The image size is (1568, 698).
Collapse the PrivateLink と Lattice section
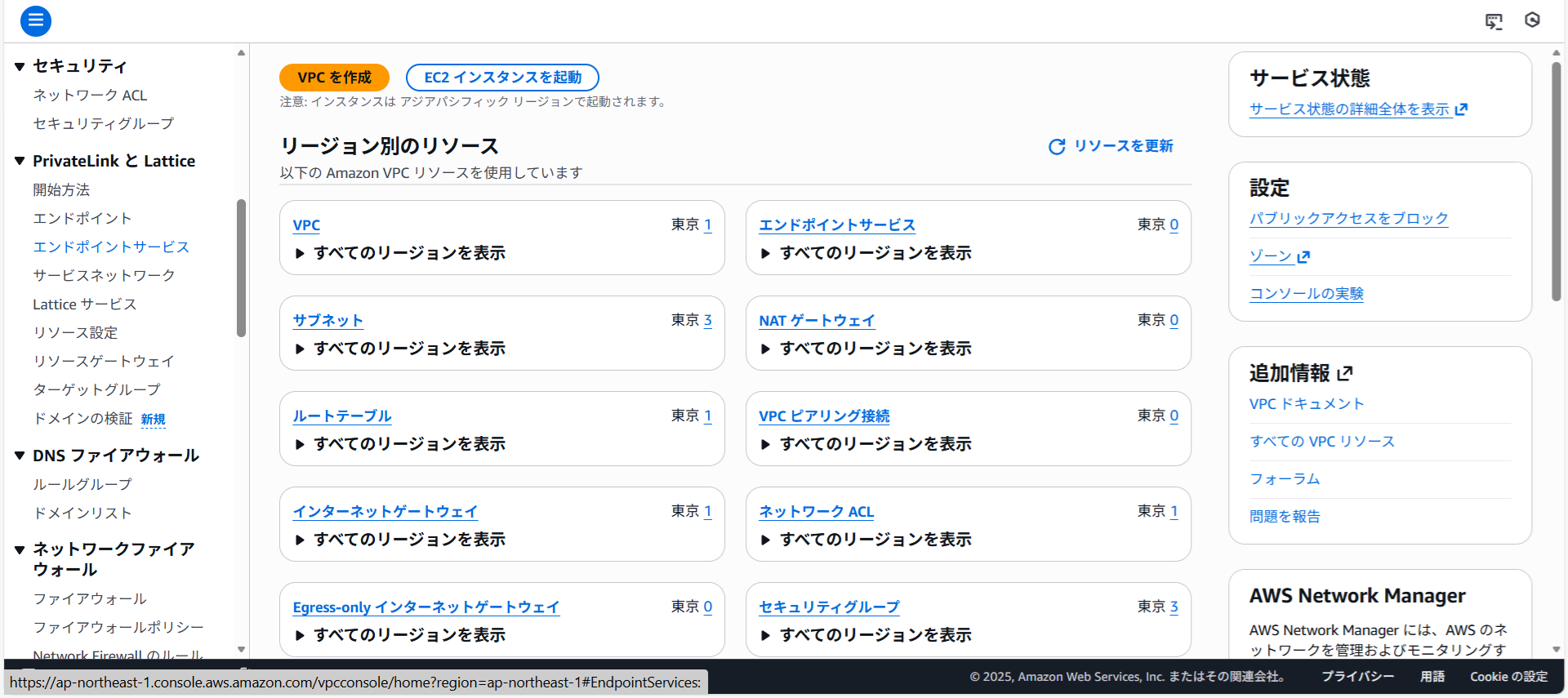(x=20, y=161)
